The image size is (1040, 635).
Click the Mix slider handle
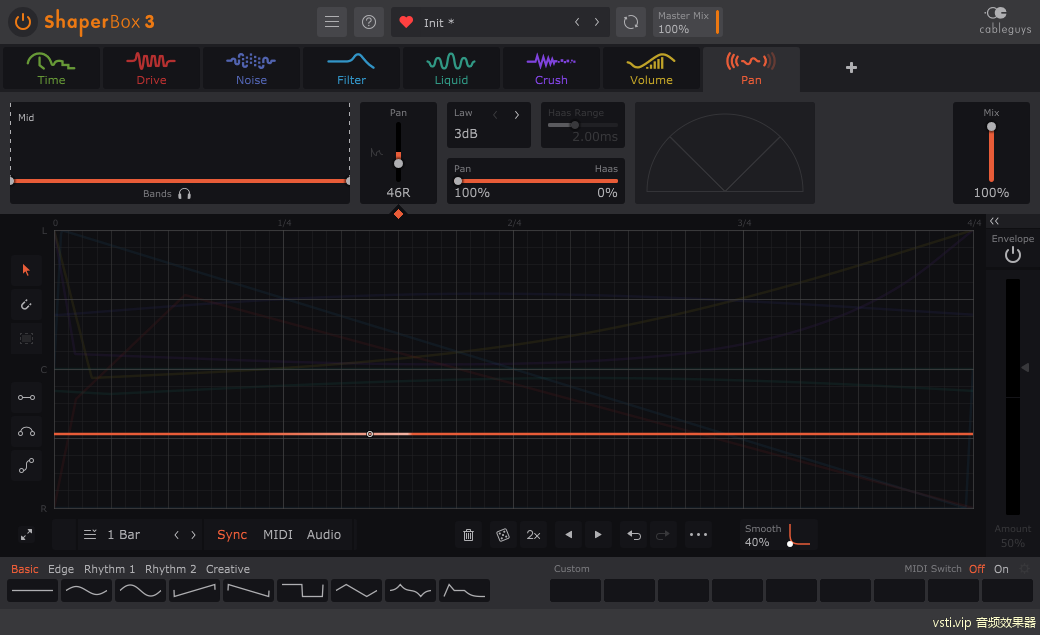(x=991, y=127)
